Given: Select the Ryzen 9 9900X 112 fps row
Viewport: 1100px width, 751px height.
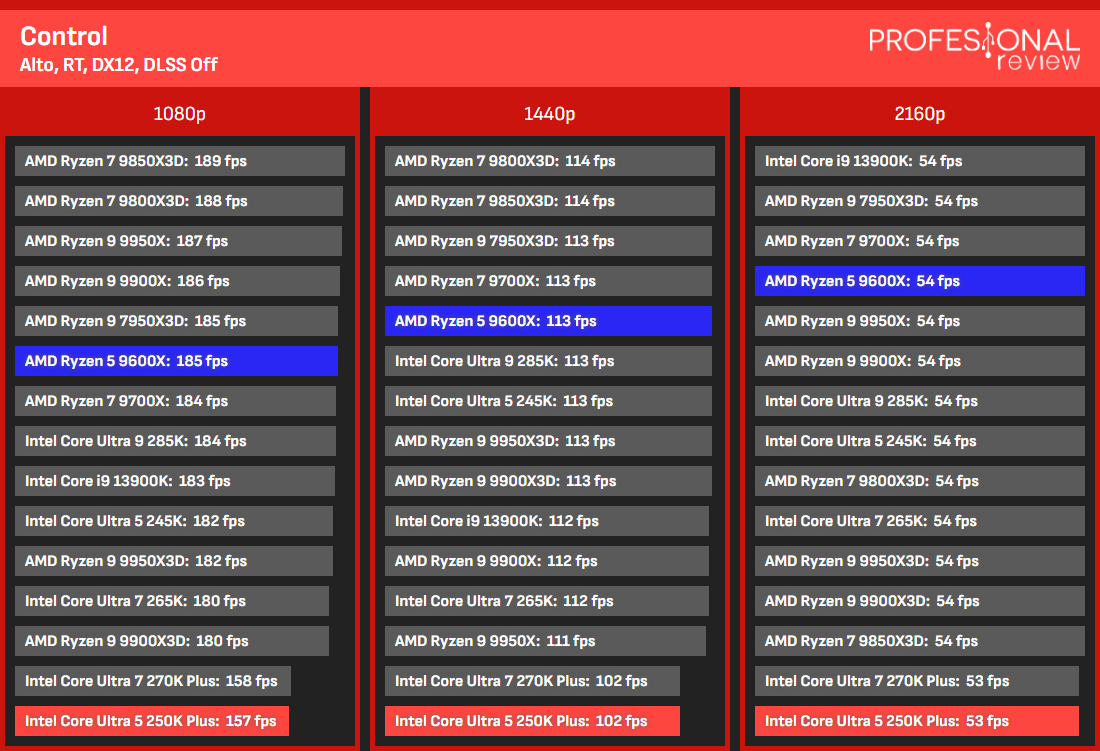Looking at the screenshot, I should coord(547,561).
